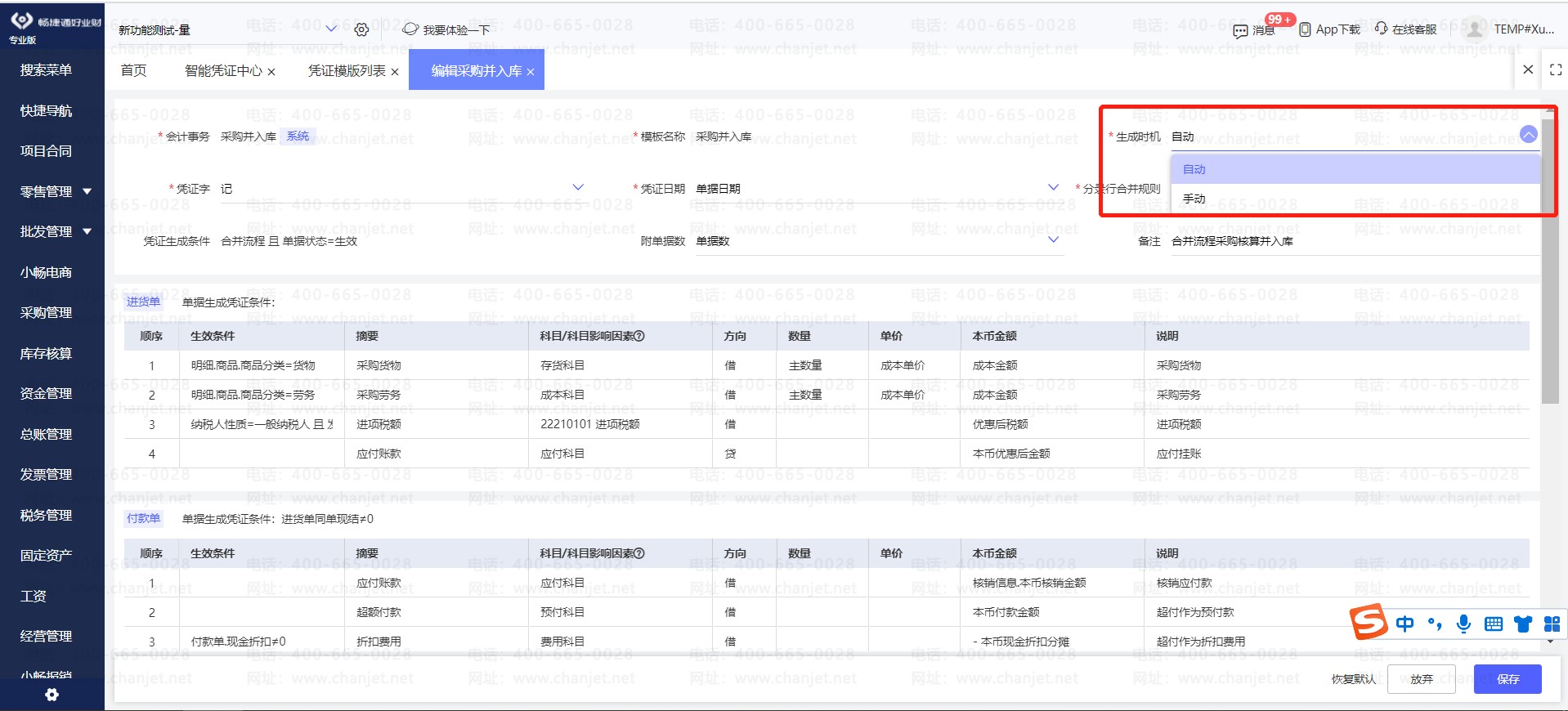Close the 编辑采购并入库 tab
The width and height of the screenshot is (1568, 711).
tap(531, 72)
